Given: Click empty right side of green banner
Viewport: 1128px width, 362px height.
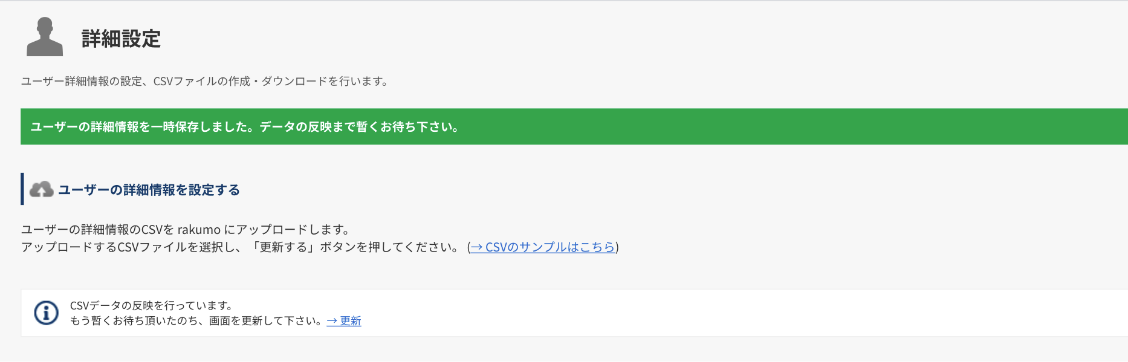Looking at the screenshot, I should pyautogui.click(x=791, y=127).
